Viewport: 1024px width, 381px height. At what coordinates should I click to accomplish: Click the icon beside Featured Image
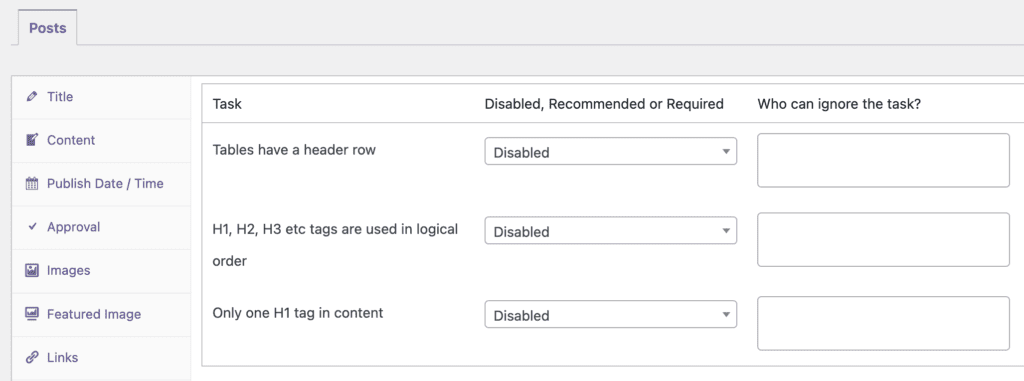pos(31,314)
